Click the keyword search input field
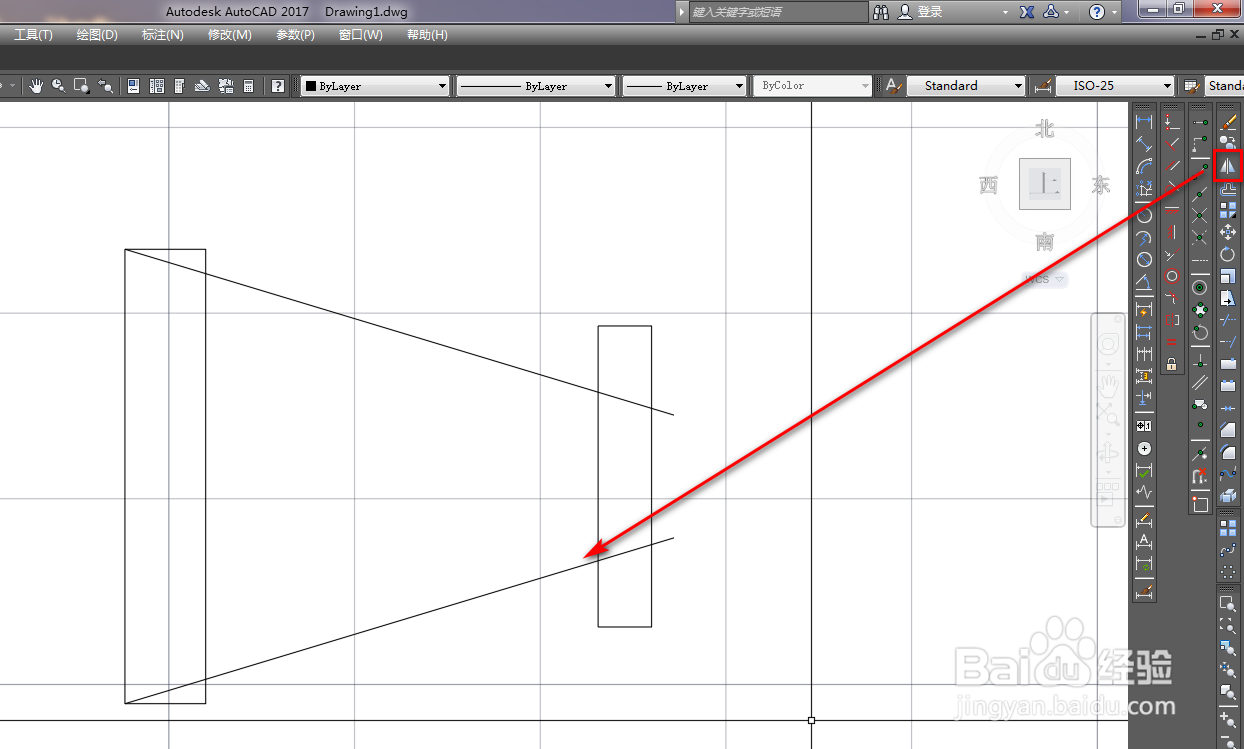 (779, 12)
